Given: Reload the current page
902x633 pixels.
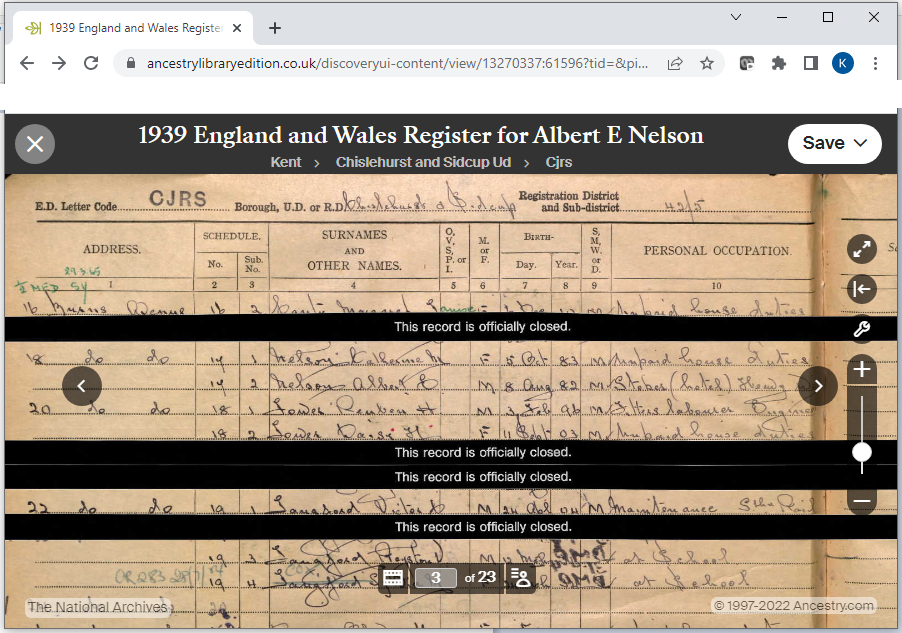Looking at the screenshot, I should coord(91,63).
